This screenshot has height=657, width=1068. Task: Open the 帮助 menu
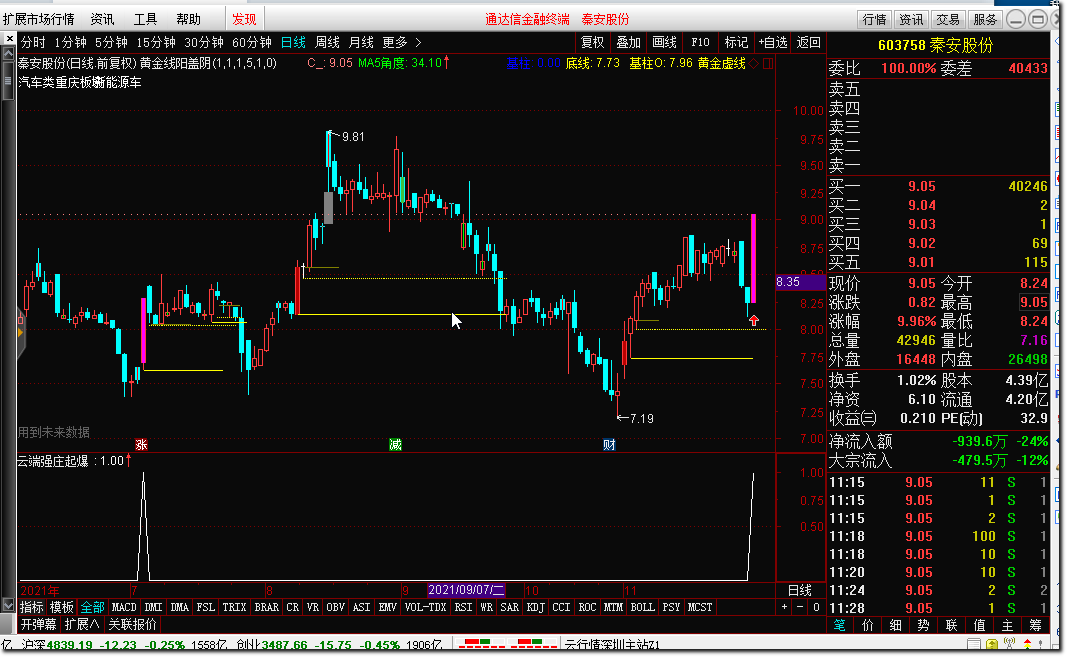189,19
